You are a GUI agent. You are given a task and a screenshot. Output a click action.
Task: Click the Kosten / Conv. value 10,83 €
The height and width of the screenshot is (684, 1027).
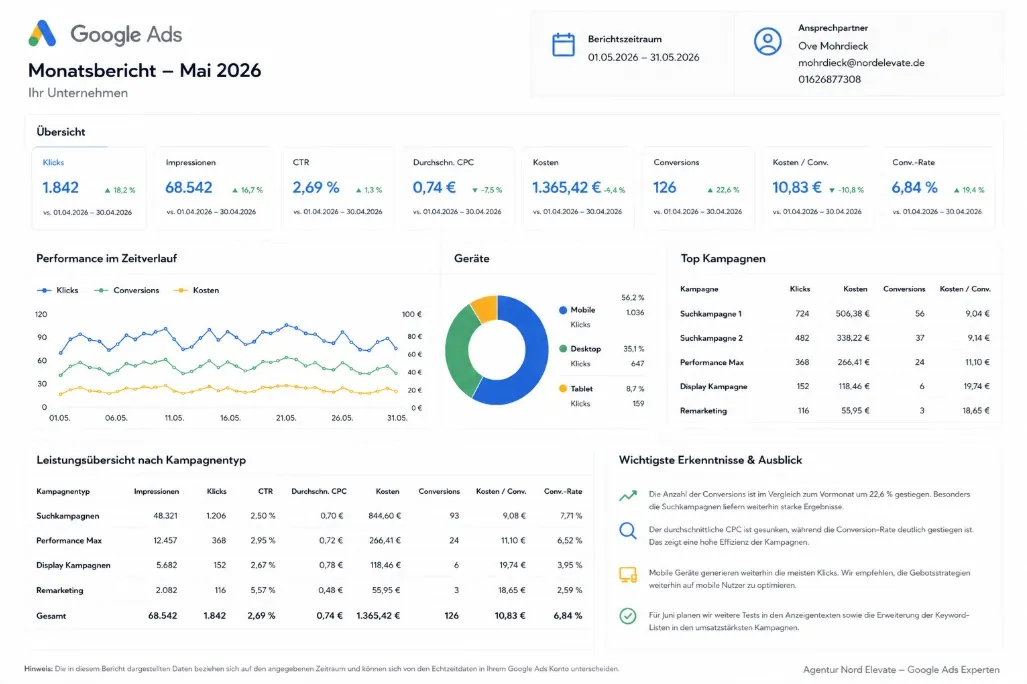point(796,187)
